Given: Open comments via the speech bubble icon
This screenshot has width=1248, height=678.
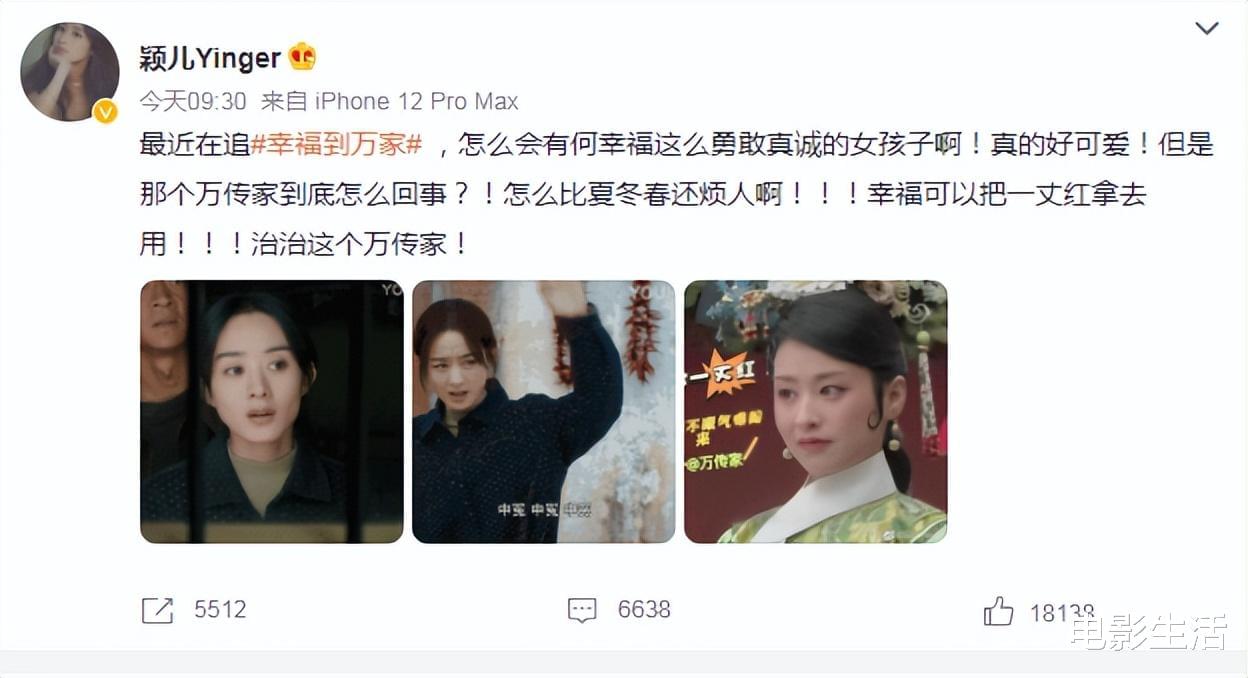Looking at the screenshot, I should click(582, 610).
